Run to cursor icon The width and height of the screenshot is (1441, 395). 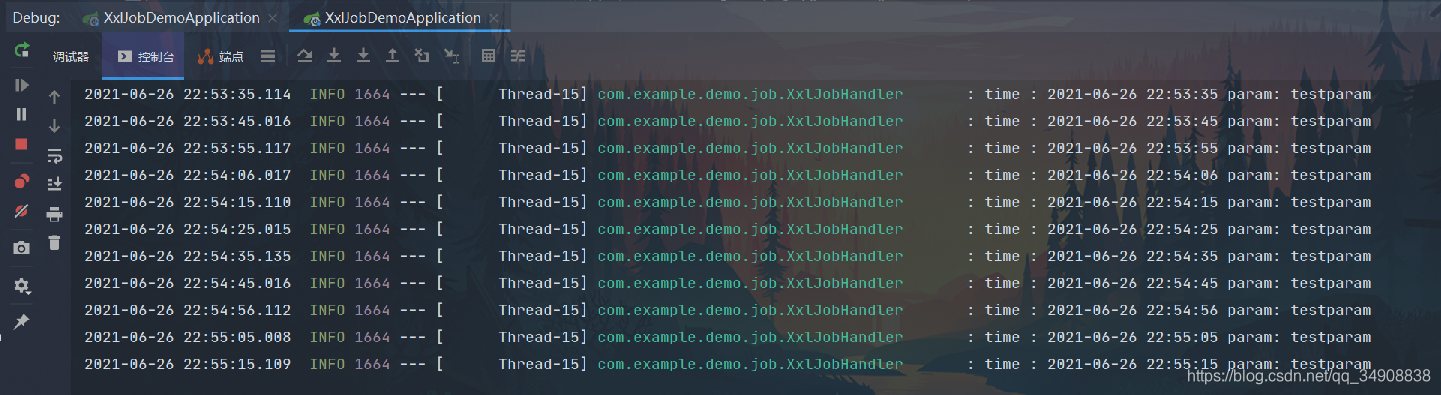tap(452, 57)
